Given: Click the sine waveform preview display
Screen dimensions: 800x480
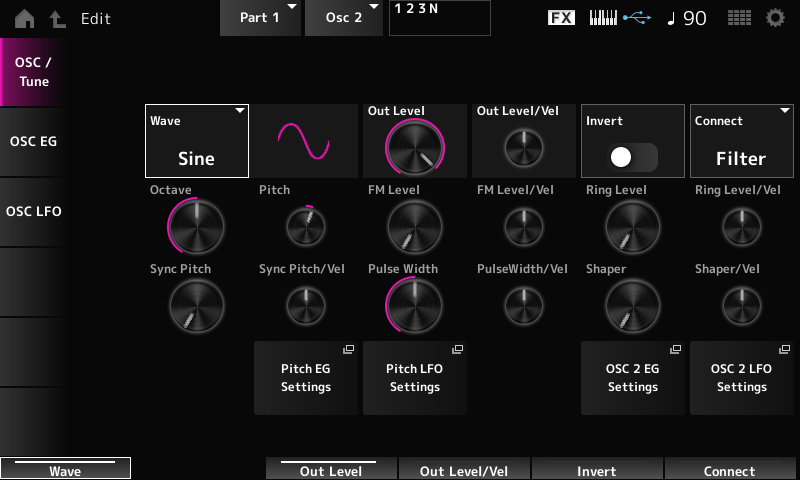Looking at the screenshot, I should pyautogui.click(x=303, y=141).
